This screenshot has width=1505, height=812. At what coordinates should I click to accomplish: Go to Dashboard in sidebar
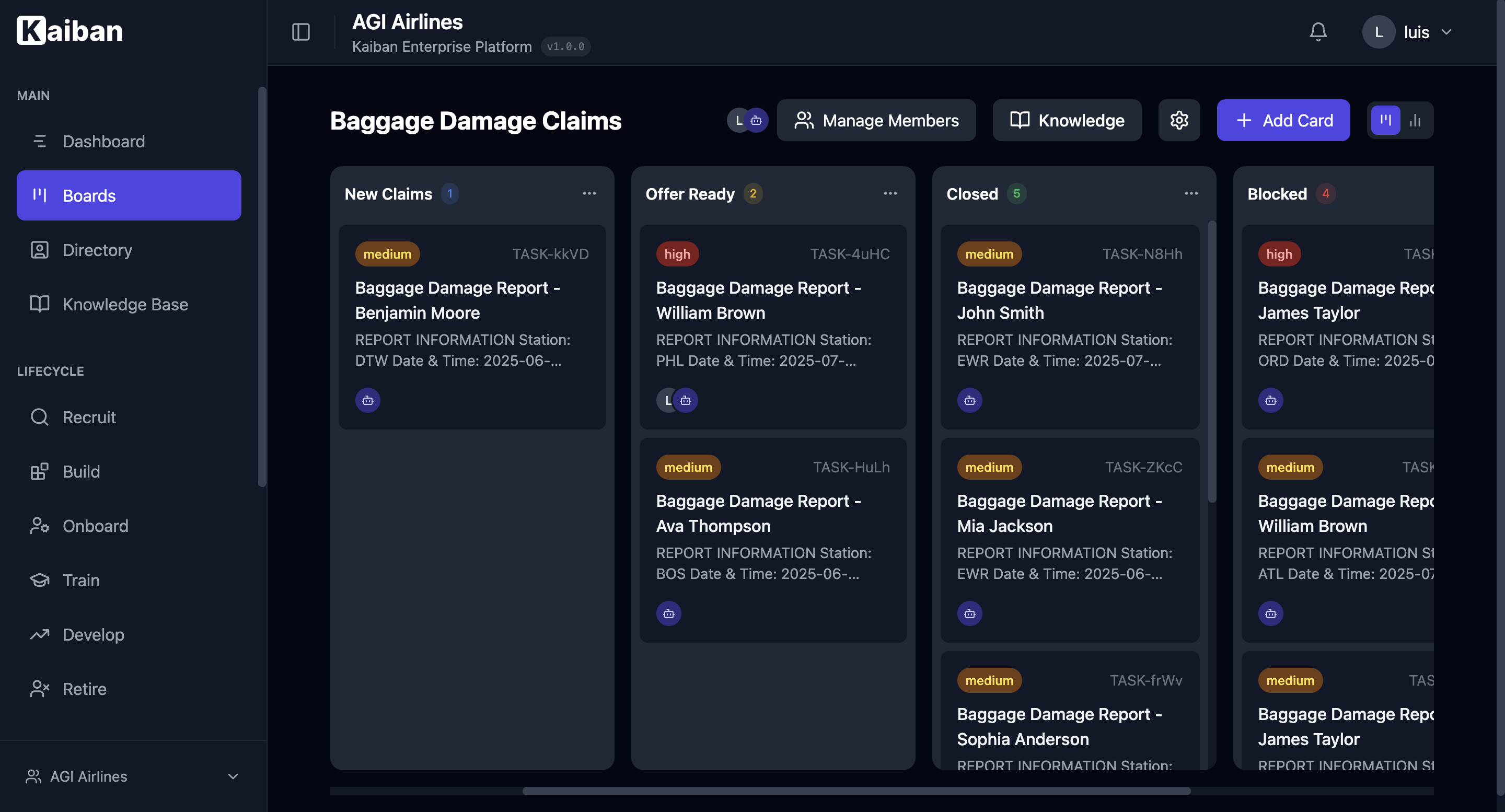(129, 142)
